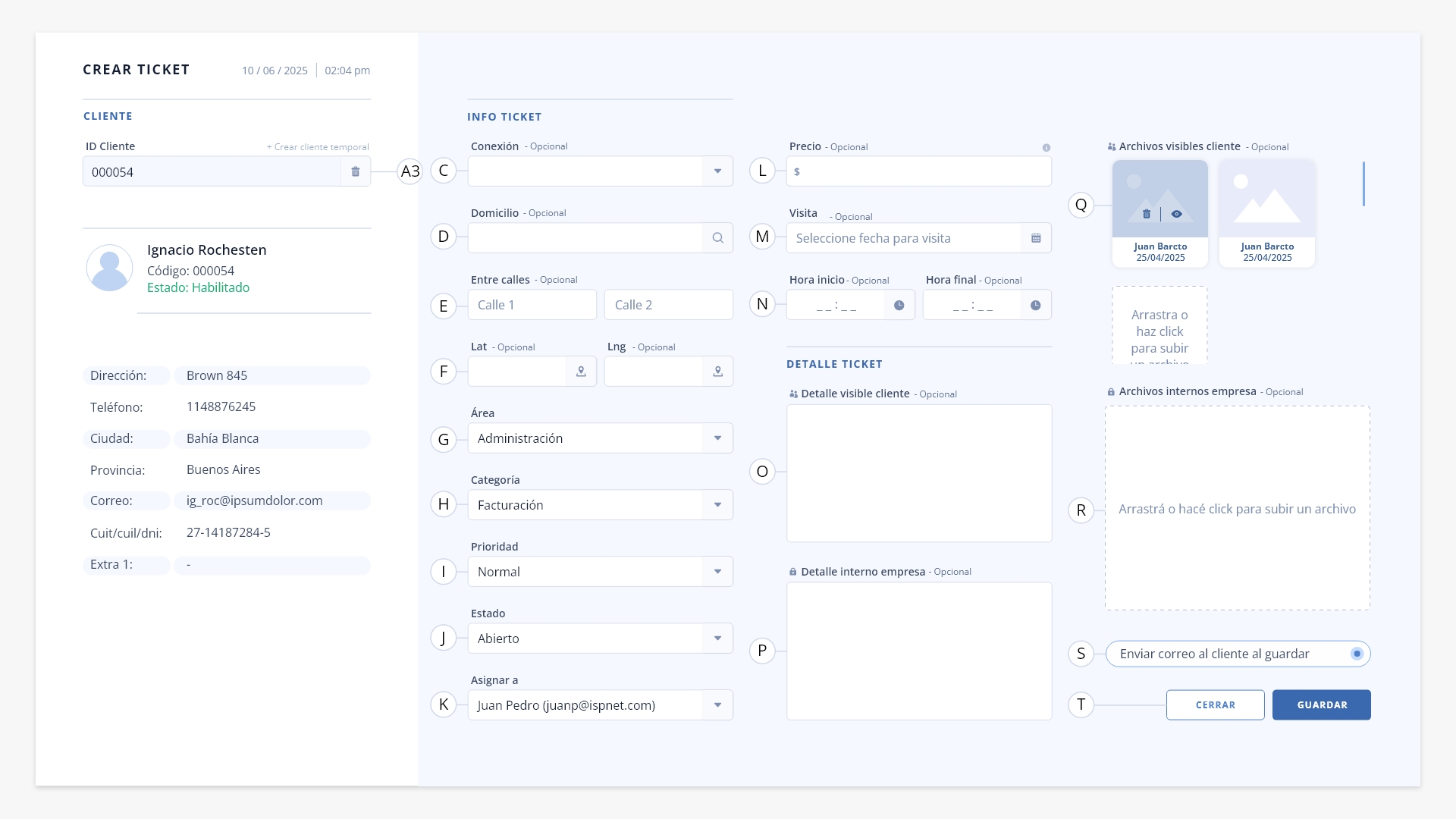Click the Lng field location pin icon

pos(717,372)
